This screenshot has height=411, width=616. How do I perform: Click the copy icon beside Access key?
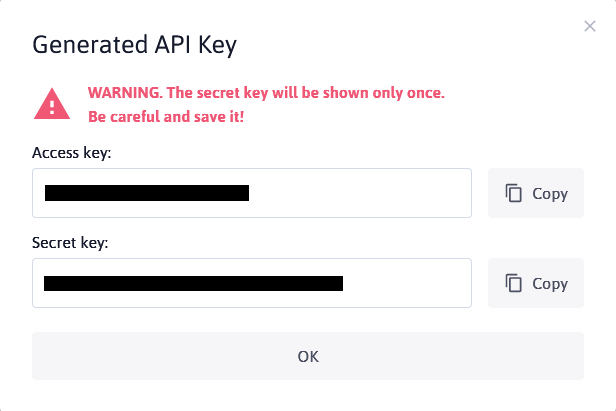tap(514, 193)
